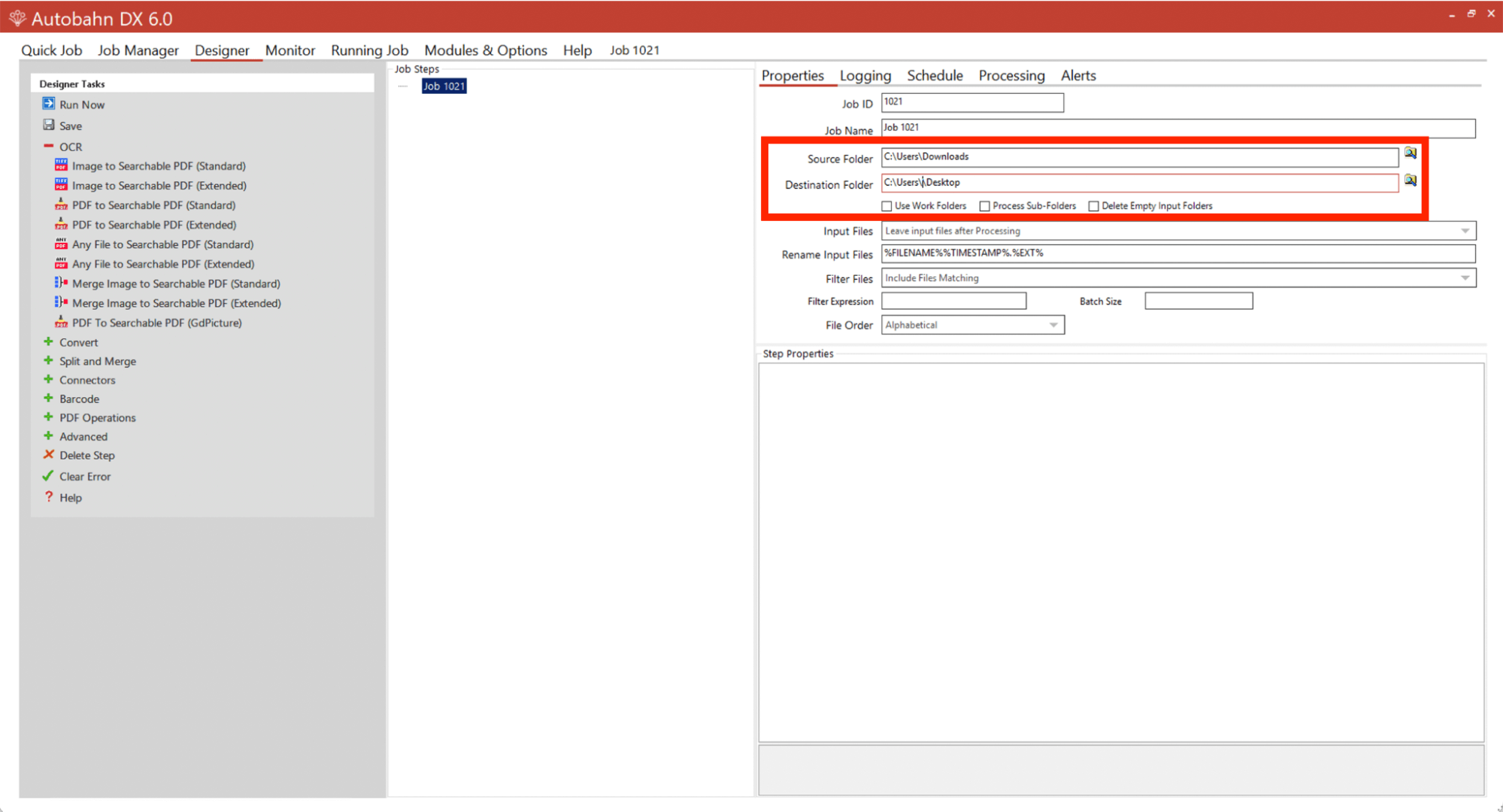Select Merge Image to Searchable PDF (Standard) task
1503x812 pixels.
click(x=176, y=283)
